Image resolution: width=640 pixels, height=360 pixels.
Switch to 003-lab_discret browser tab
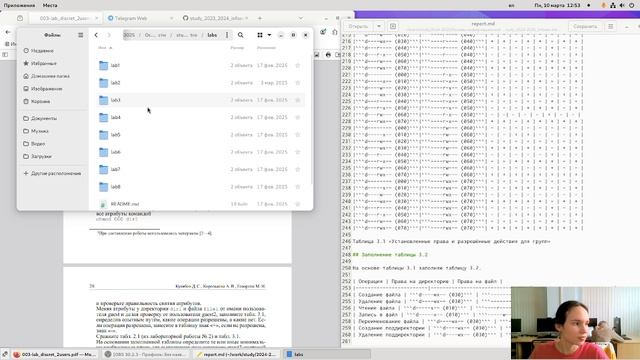point(65,18)
